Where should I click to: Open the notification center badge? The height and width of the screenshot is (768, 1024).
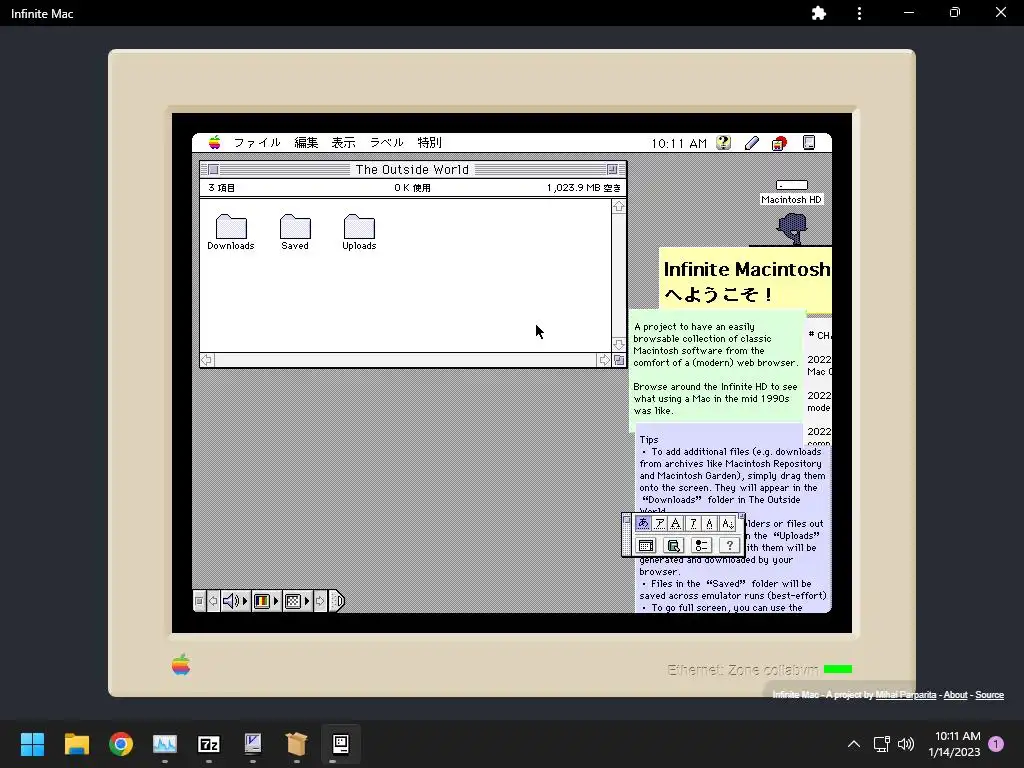pyautogui.click(x=996, y=744)
